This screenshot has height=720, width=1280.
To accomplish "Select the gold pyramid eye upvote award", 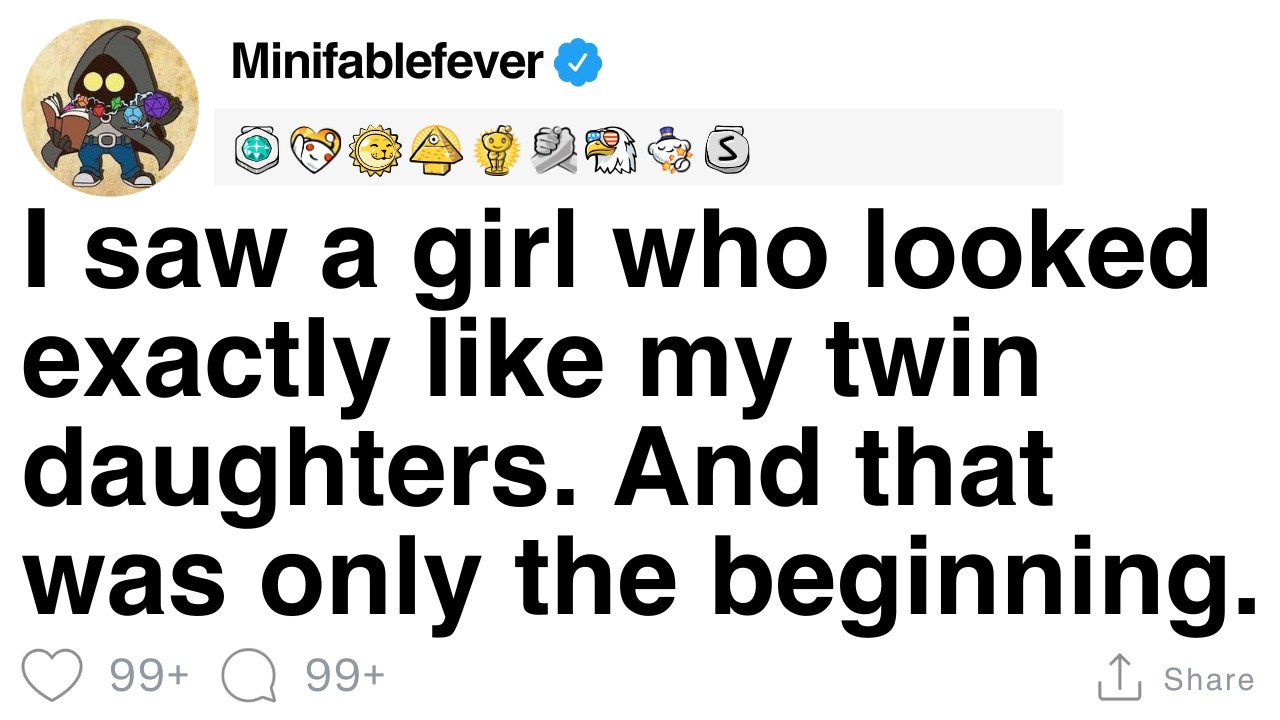I will [434, 150].
